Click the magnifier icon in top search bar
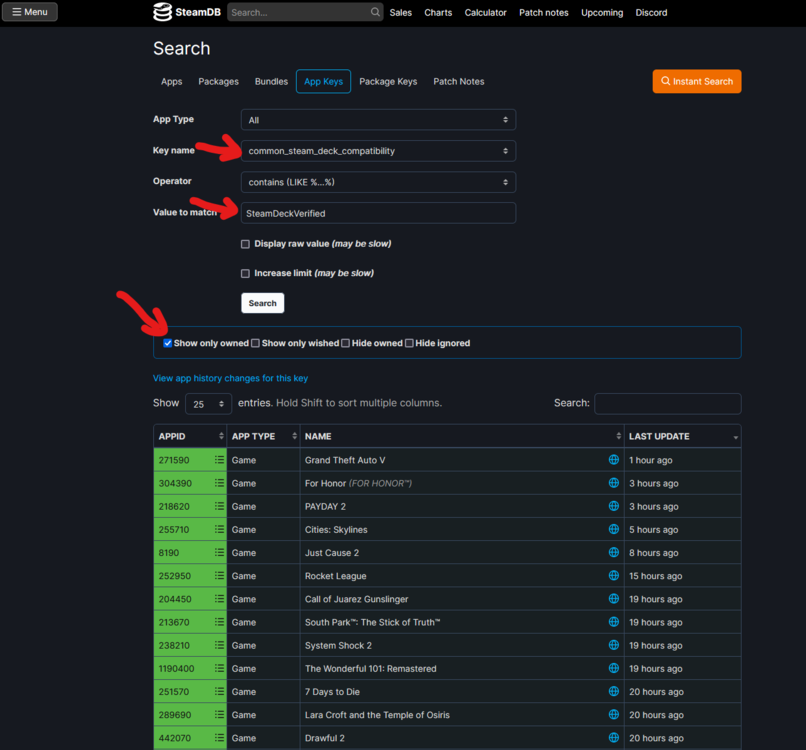 pos(375,13)
